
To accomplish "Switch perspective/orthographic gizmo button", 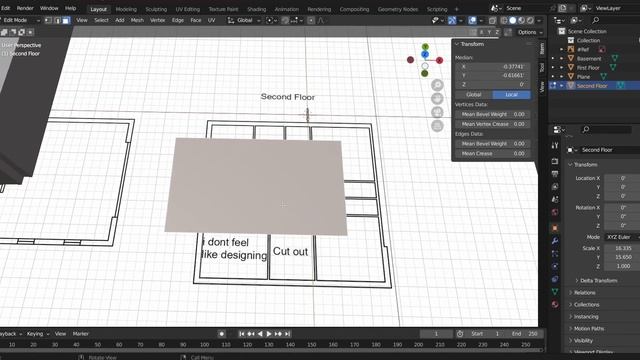I will tap(437, 126).
